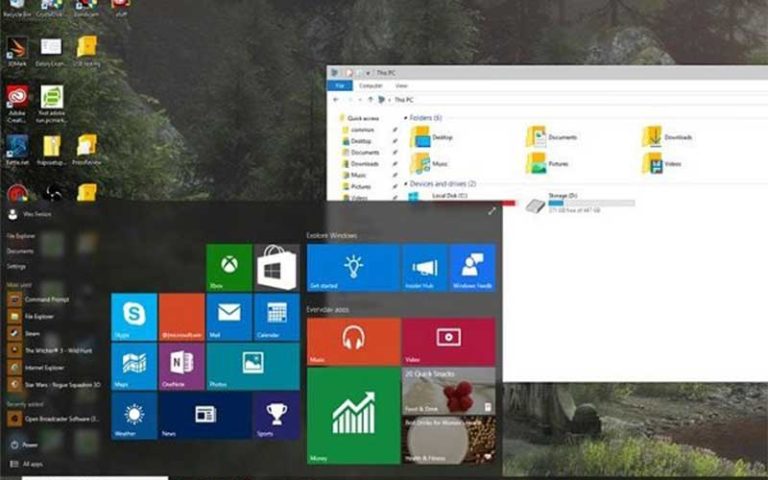The height and width of the screenshot is (480, 768).
Task: Open the orange @microsoft tile
Action: [x=182, y=317]
